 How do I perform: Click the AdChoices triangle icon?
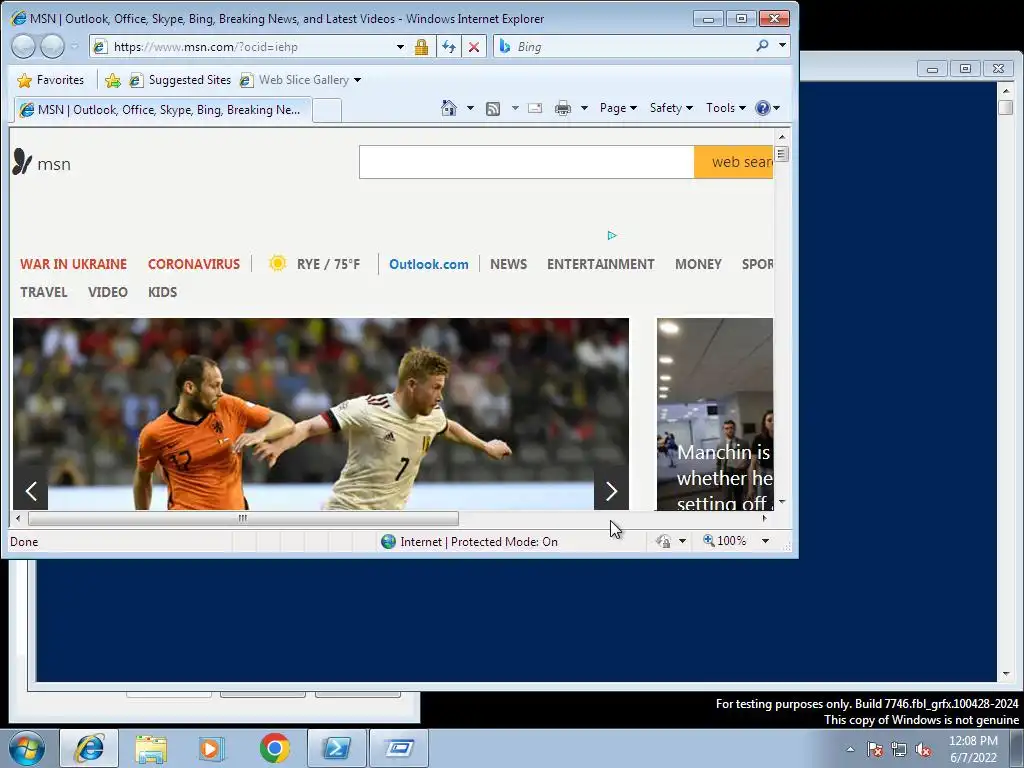click(612, 235)
